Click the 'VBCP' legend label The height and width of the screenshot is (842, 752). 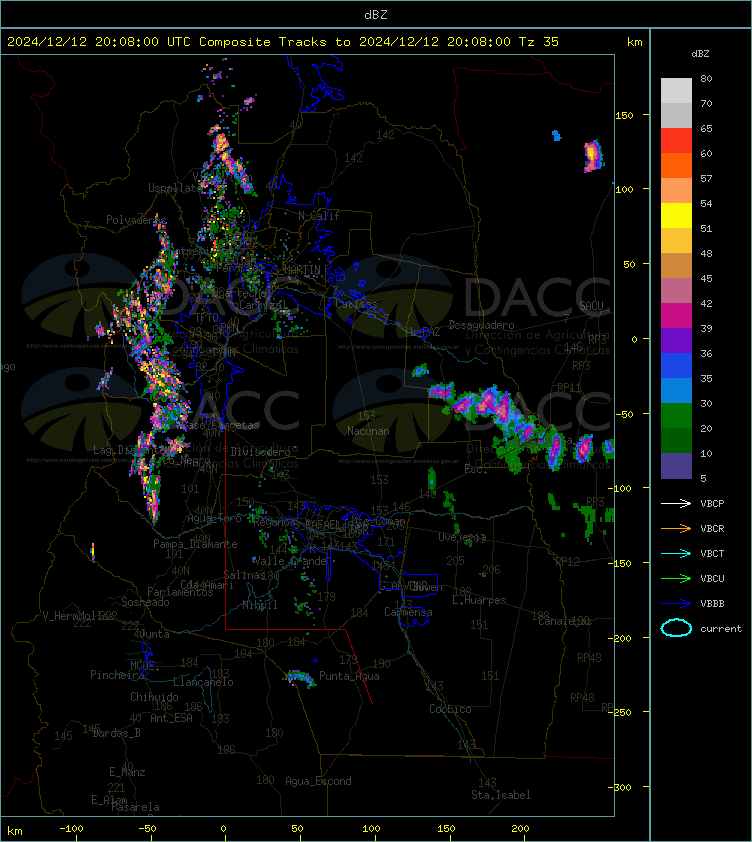point(712,503)
